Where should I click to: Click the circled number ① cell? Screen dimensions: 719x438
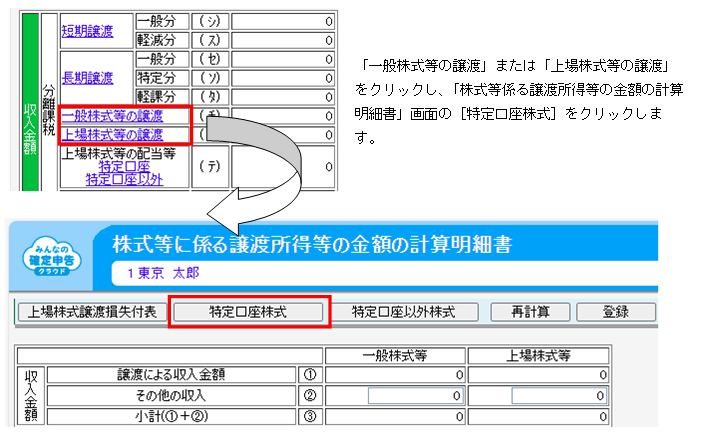point(310,375)
